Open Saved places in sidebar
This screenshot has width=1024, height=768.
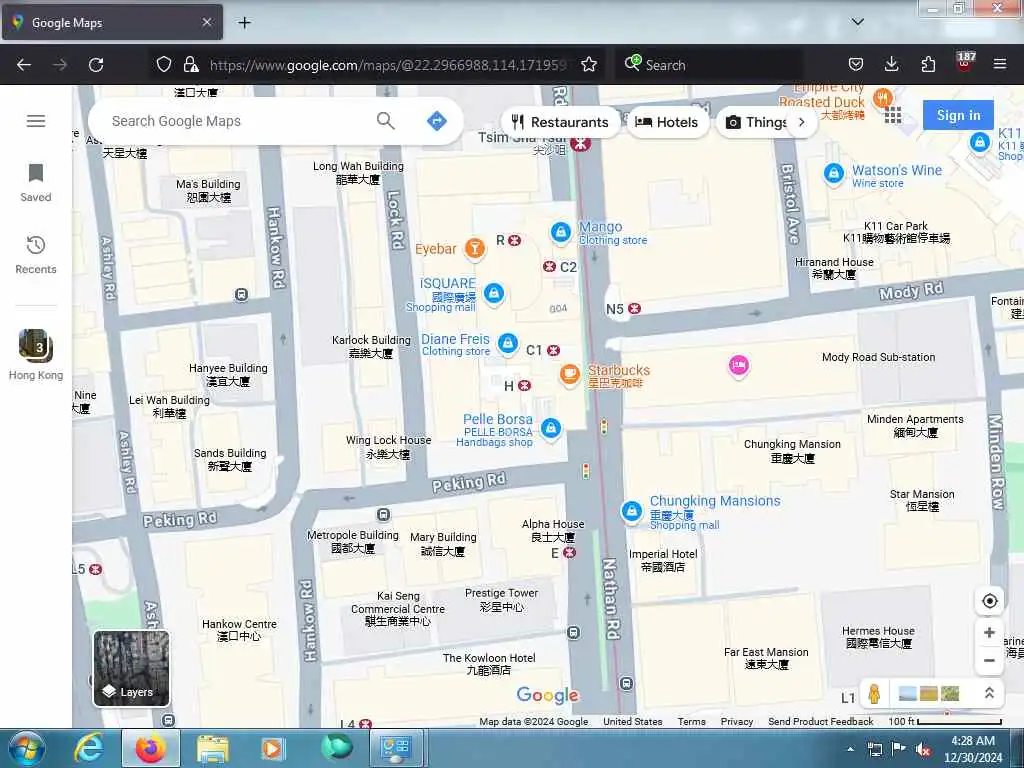point(36,184)
